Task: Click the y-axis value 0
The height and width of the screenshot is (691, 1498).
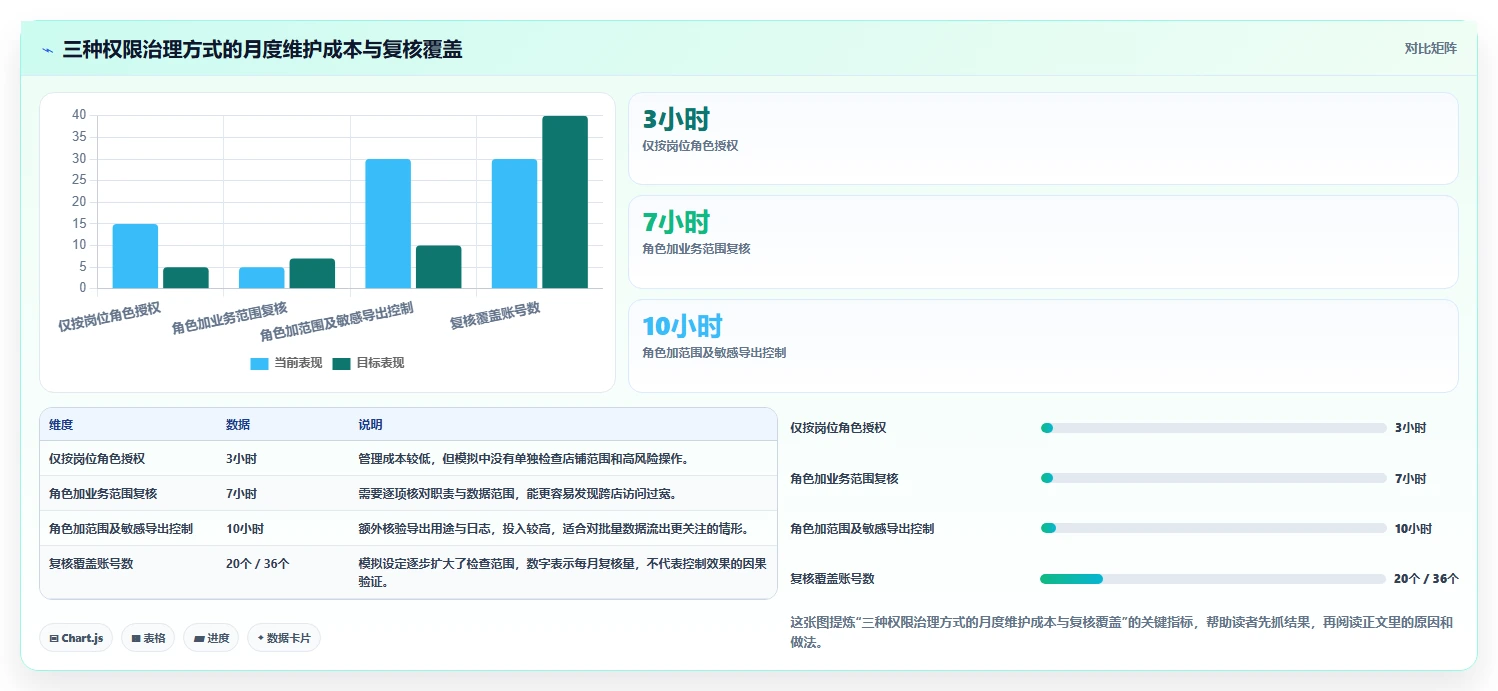Action: [x=83, y=288]
